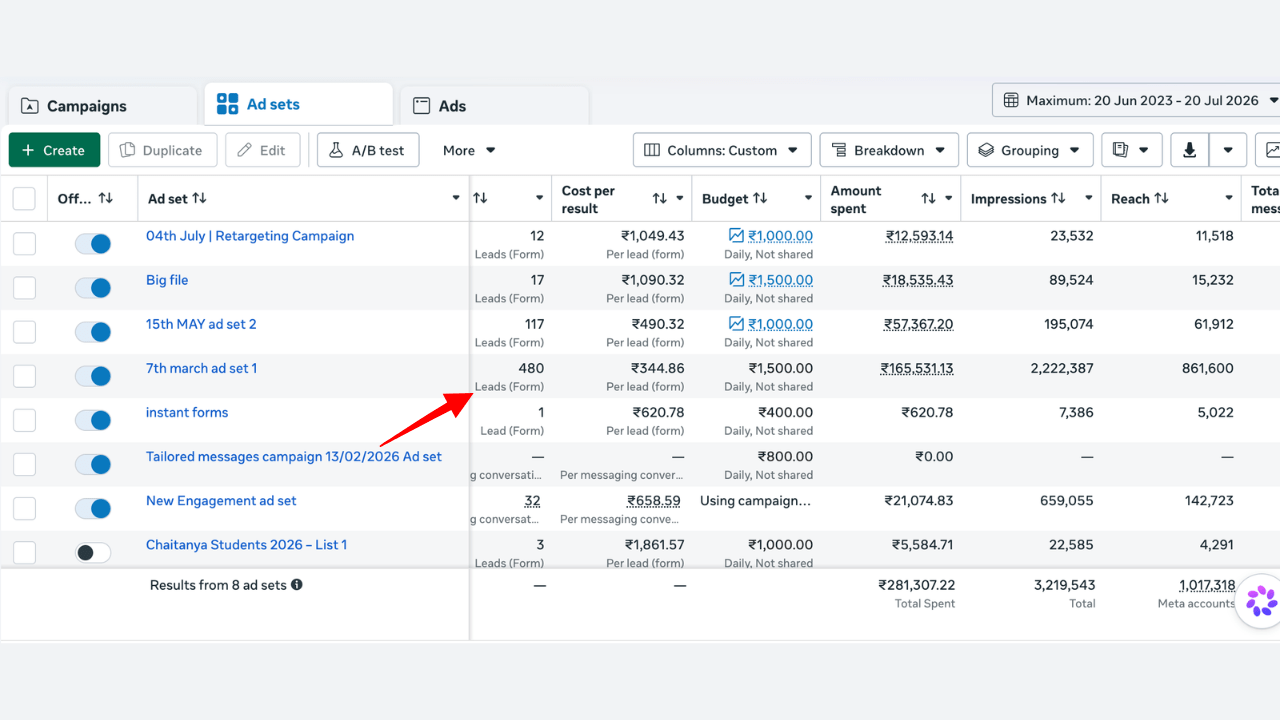The height and width of the screenshot is (720, 1280).
Task: Click the budget chart icon for Big file
Action: coord(737,280)
